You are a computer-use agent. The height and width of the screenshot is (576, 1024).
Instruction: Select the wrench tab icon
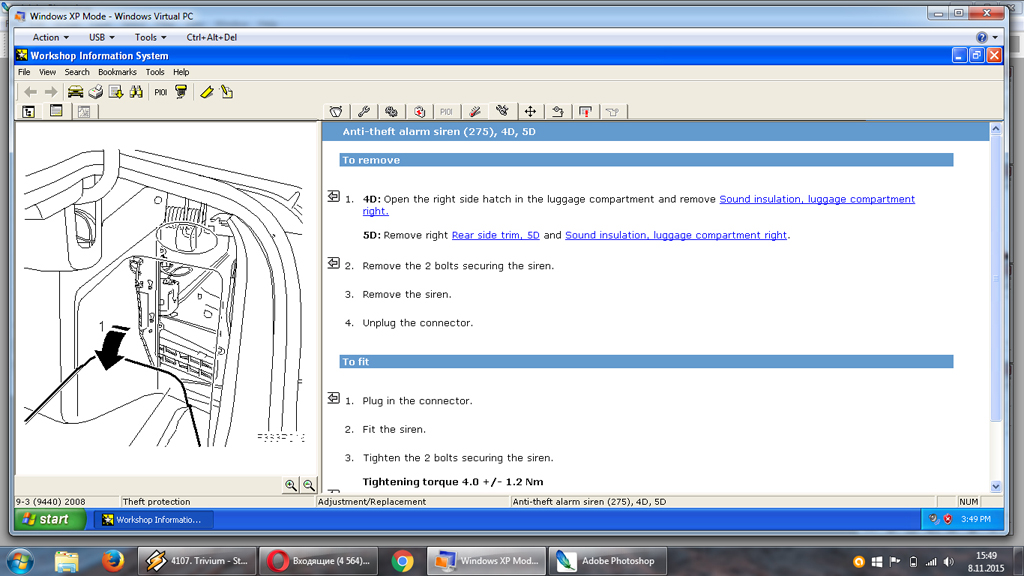point(364,112)
